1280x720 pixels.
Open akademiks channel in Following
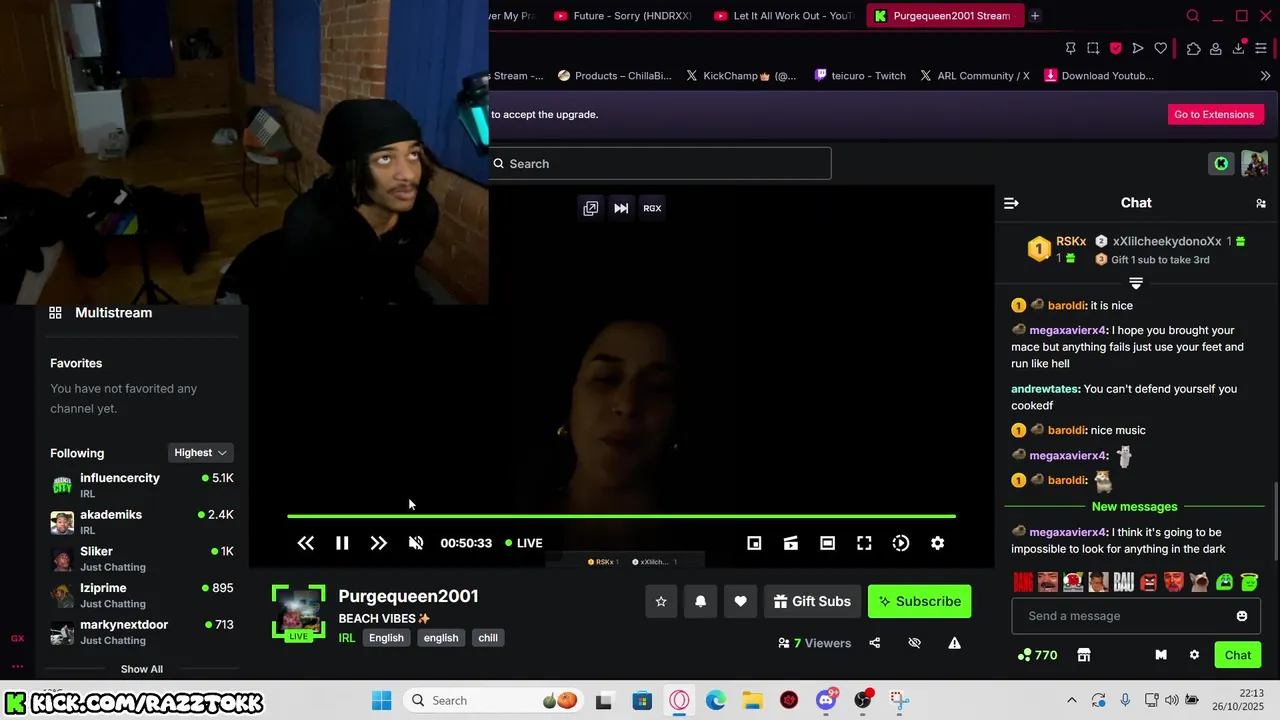[142, 522]
